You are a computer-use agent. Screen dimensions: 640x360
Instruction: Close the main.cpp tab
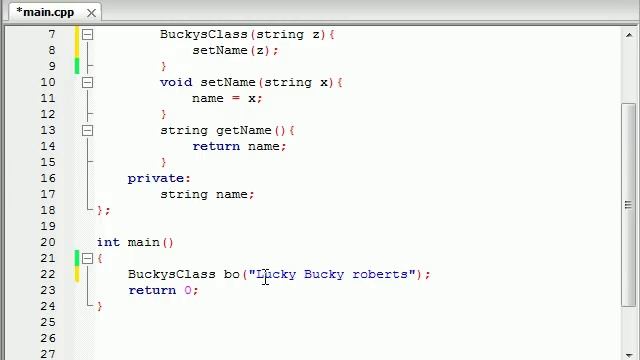pos(91,13)
